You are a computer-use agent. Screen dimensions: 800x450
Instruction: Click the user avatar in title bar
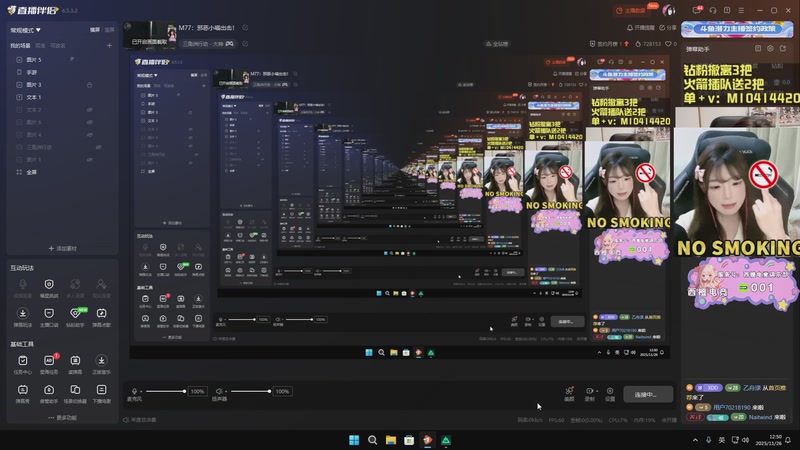pos(668,10)
